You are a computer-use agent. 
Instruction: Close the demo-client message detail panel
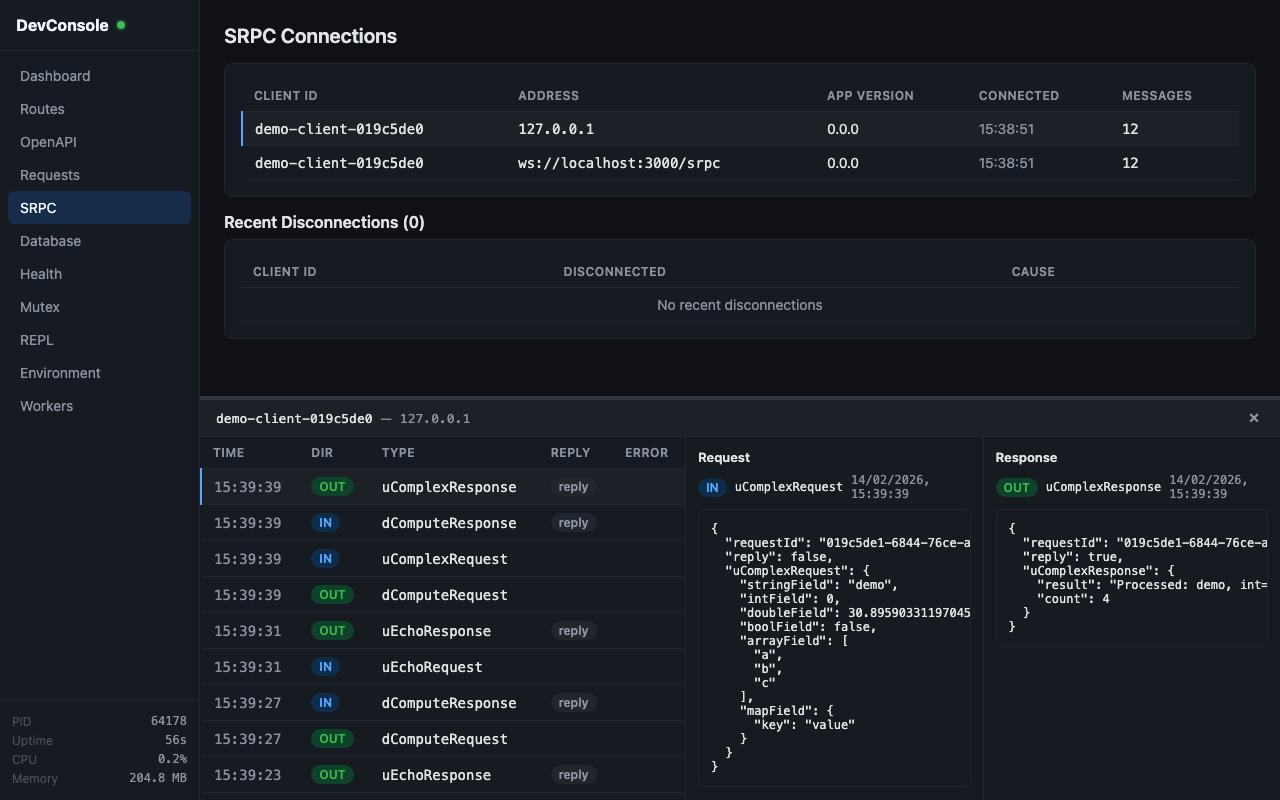[x=1254, y=418]
